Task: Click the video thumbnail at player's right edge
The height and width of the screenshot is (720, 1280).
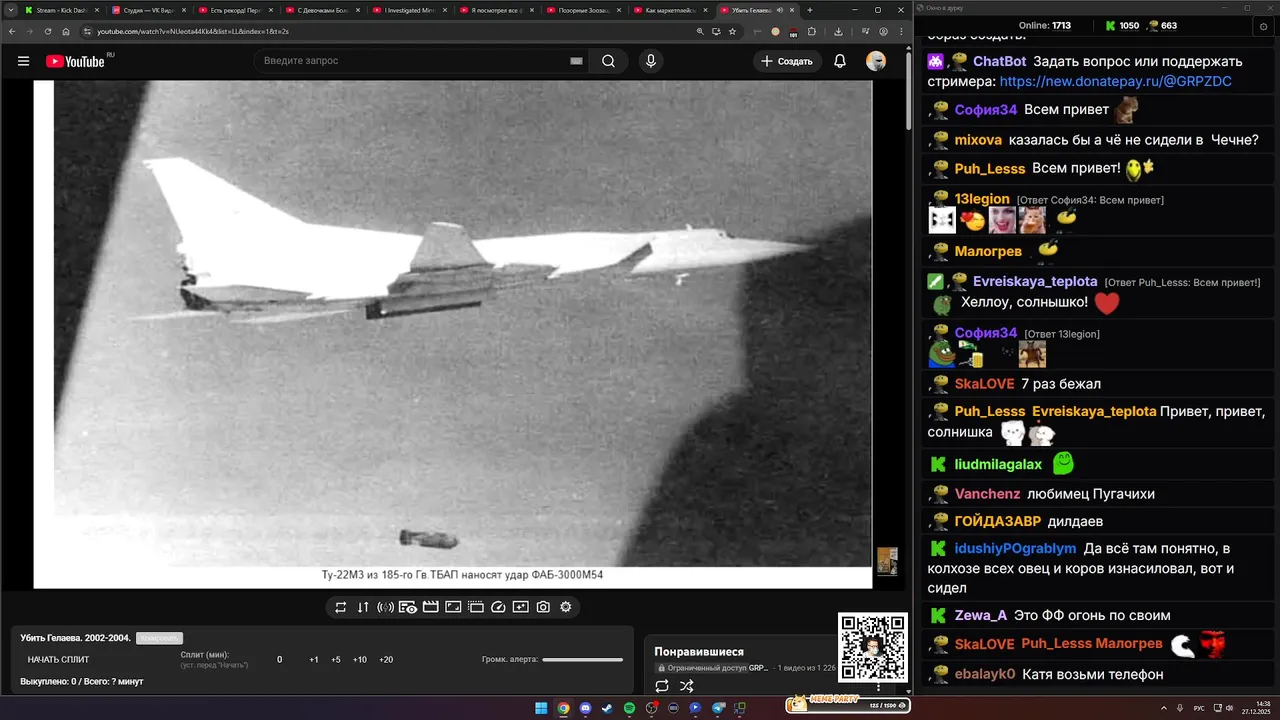Action: point(887,561)
